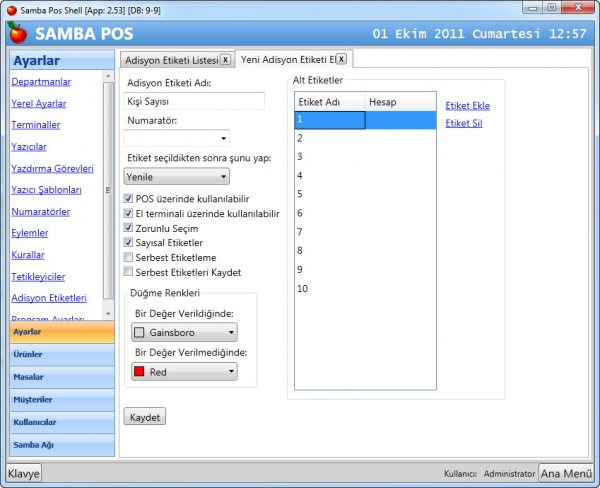Open Yerel Ayarlar link
The height and width of the screenshot is (488, 600).
[x=39, y=103]
